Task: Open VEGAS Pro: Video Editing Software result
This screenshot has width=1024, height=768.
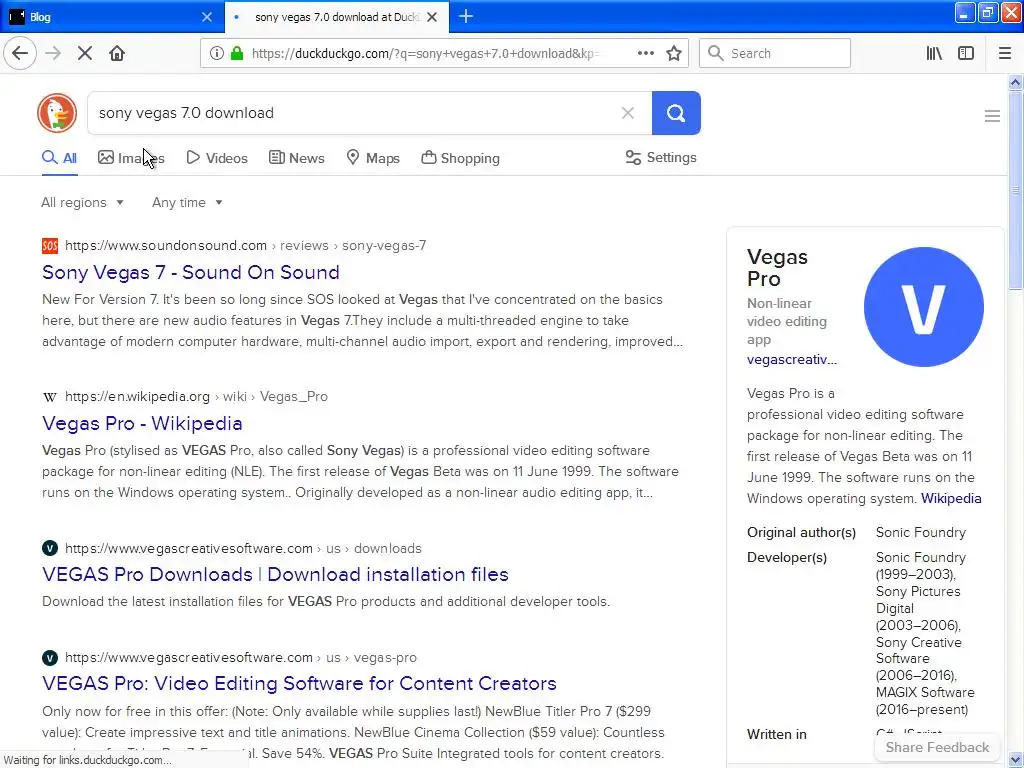Action: 299,683
